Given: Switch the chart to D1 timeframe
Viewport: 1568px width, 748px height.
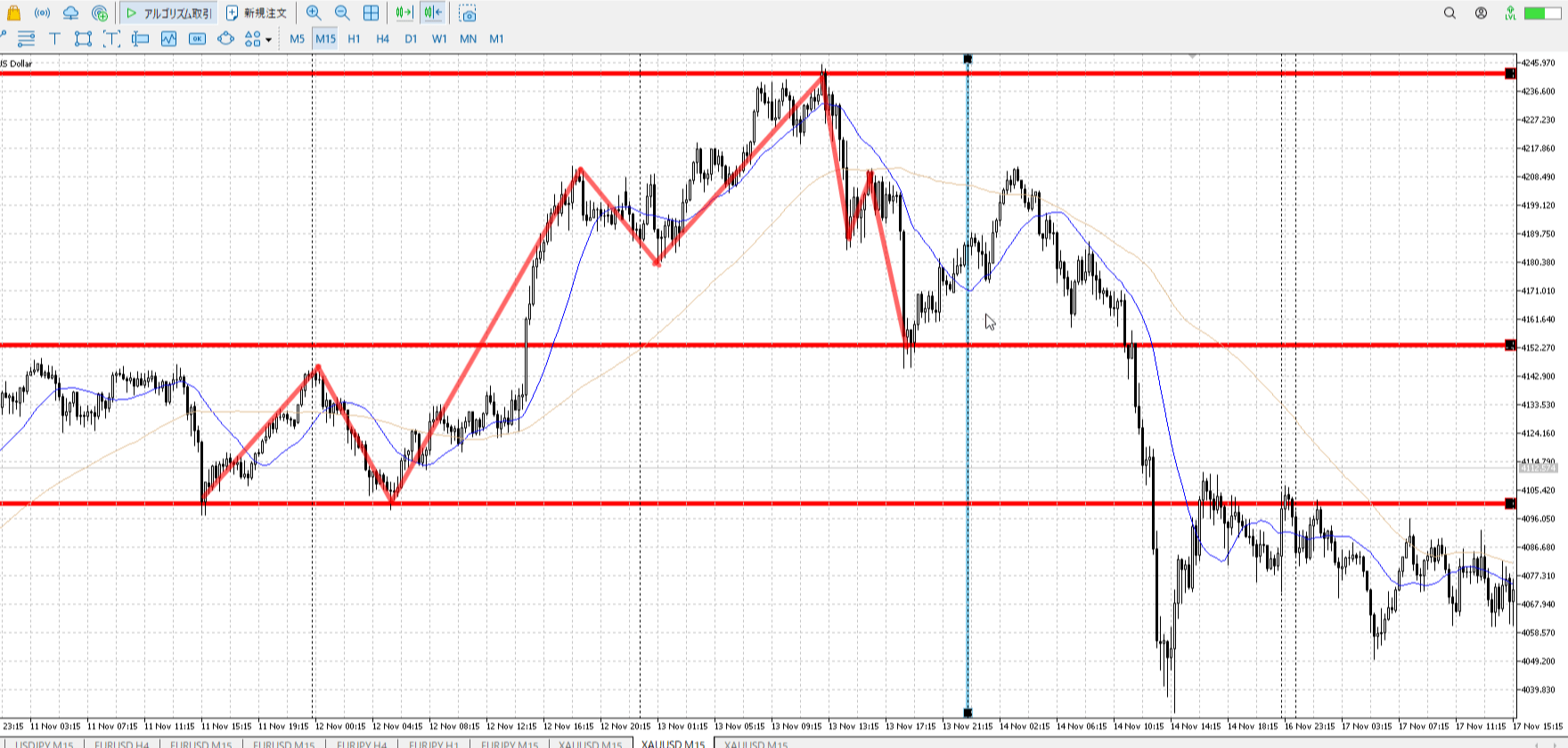Looking at the screenshot, I should point(411,38).
